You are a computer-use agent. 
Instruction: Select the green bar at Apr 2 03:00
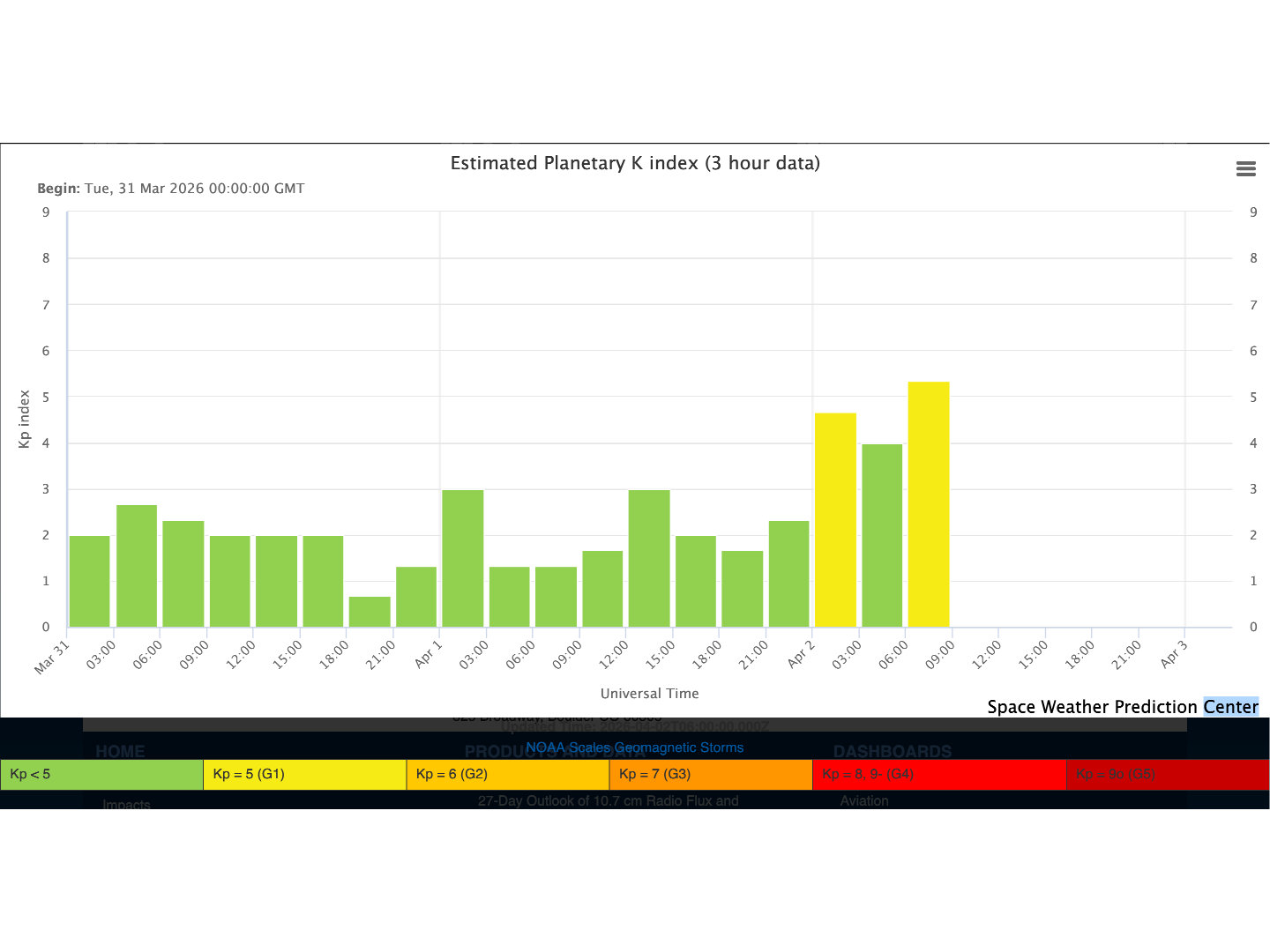tap(882, 536)
